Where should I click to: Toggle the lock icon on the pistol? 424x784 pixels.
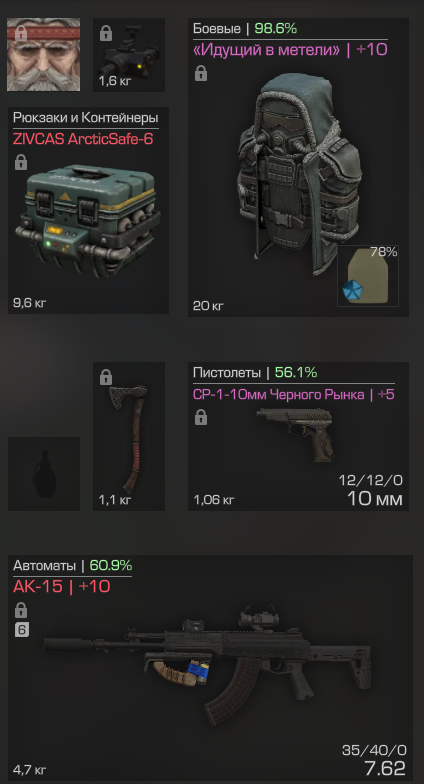click(200, 416)
